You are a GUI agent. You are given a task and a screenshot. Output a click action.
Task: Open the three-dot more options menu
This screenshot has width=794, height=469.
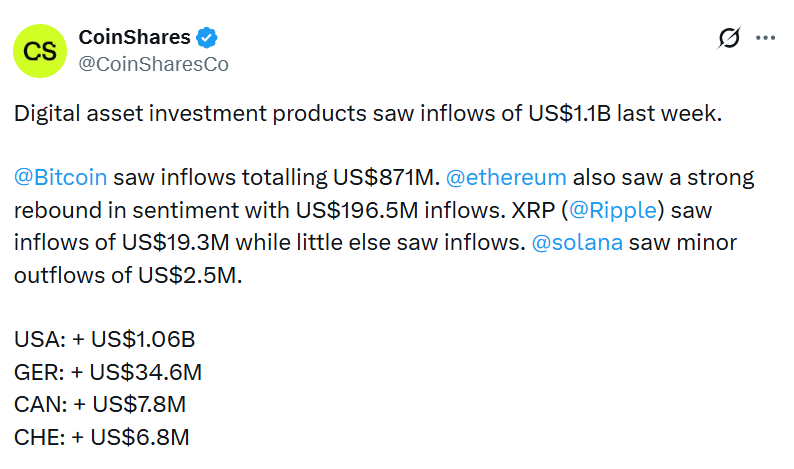click(765, 38)
